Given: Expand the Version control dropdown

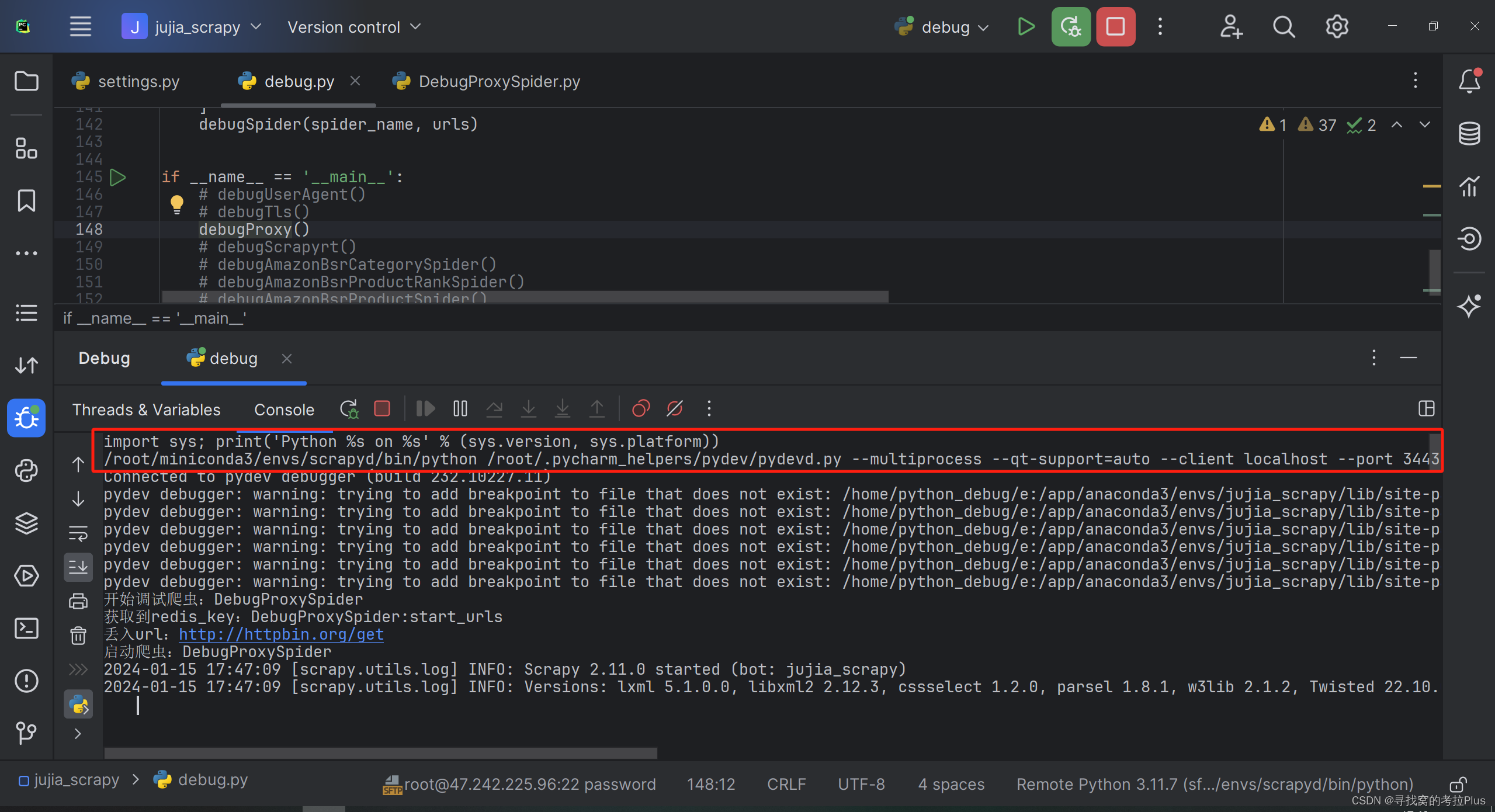Looking at the screenshot, I should pos(354,27).
